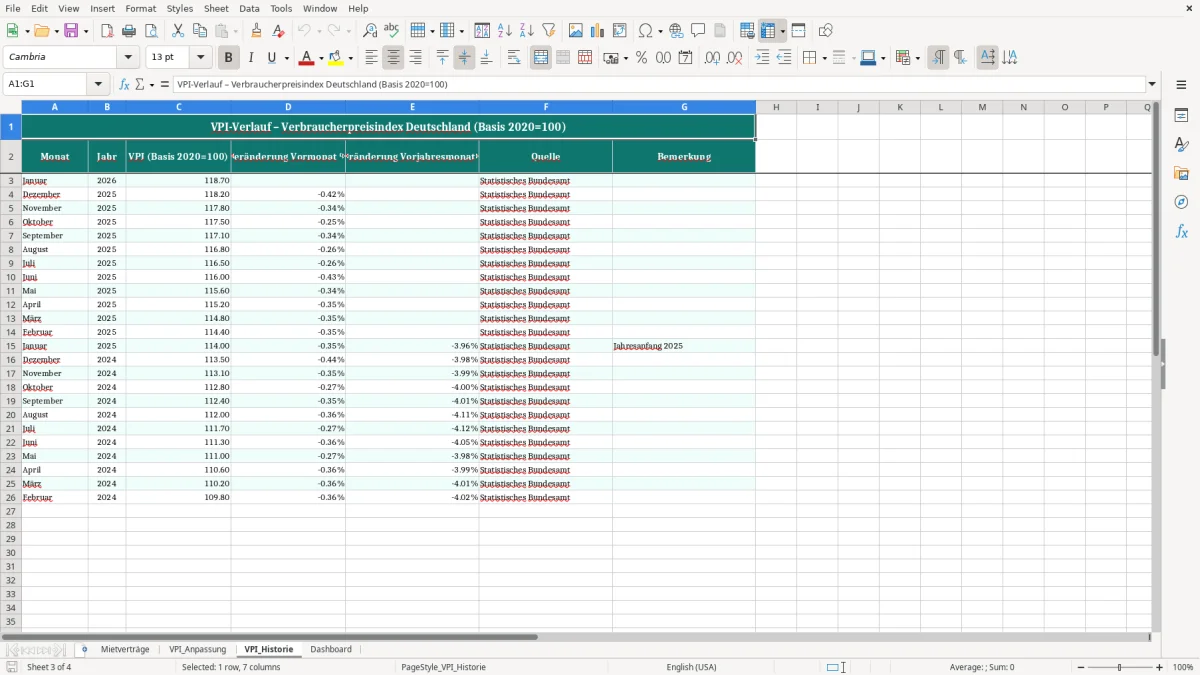This screenshot has width=1200, height=675.
Task: Insert an image
Action: click(576, 31)
